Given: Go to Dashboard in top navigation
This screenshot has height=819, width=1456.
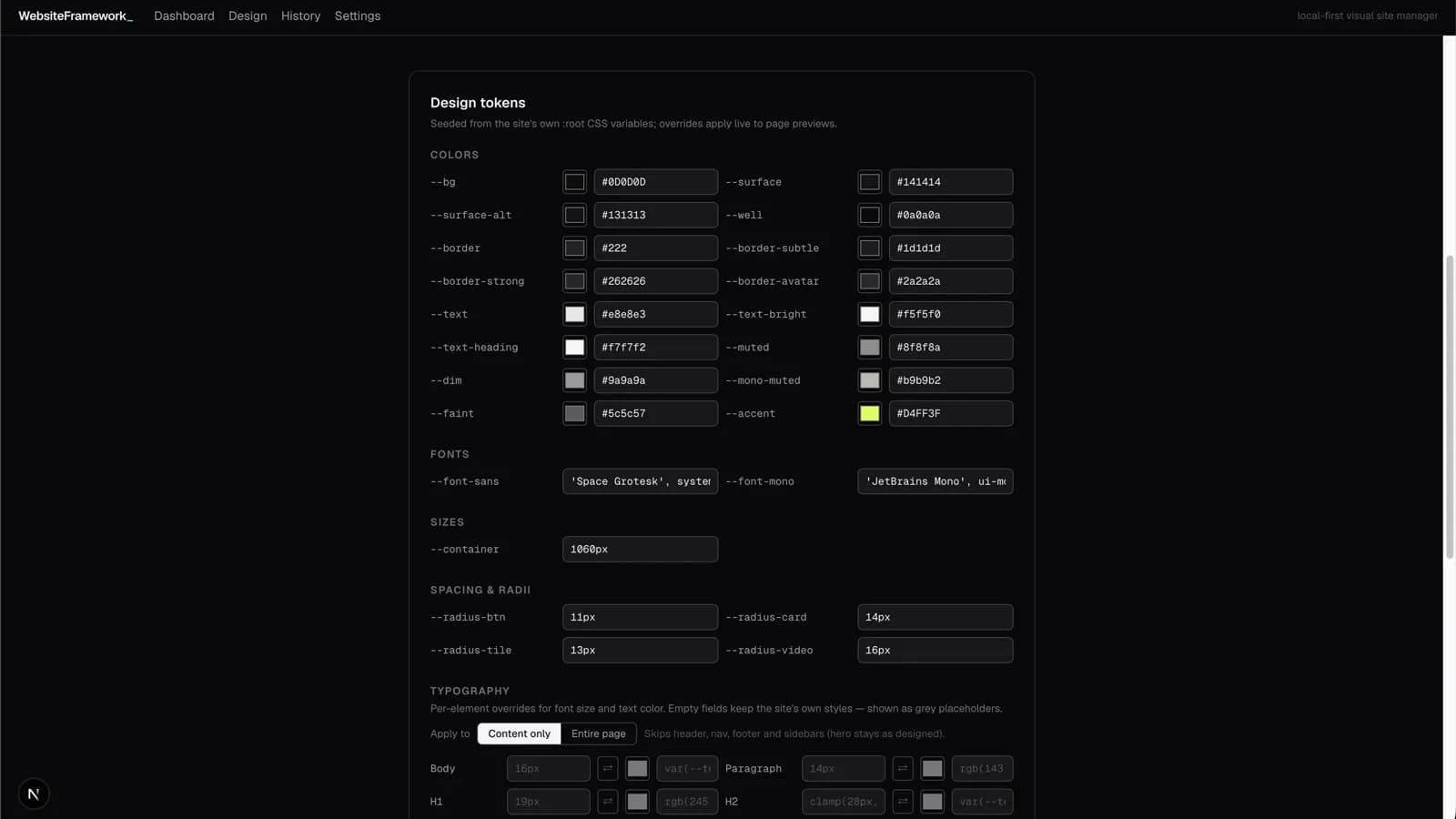Looking at the screenshot, I should tap(184, 15).
